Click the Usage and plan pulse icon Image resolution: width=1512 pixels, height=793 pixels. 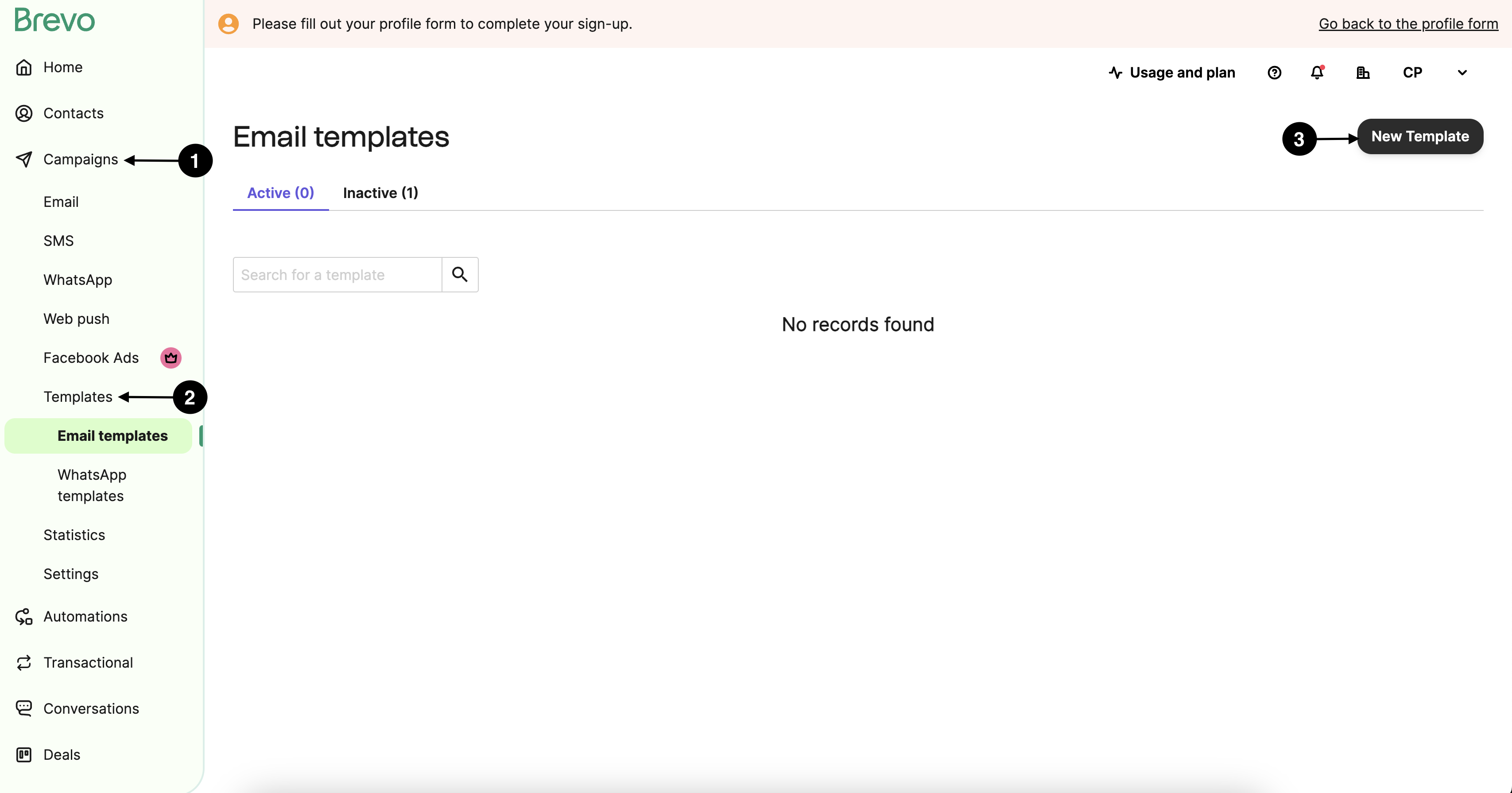pos(1115,73)
